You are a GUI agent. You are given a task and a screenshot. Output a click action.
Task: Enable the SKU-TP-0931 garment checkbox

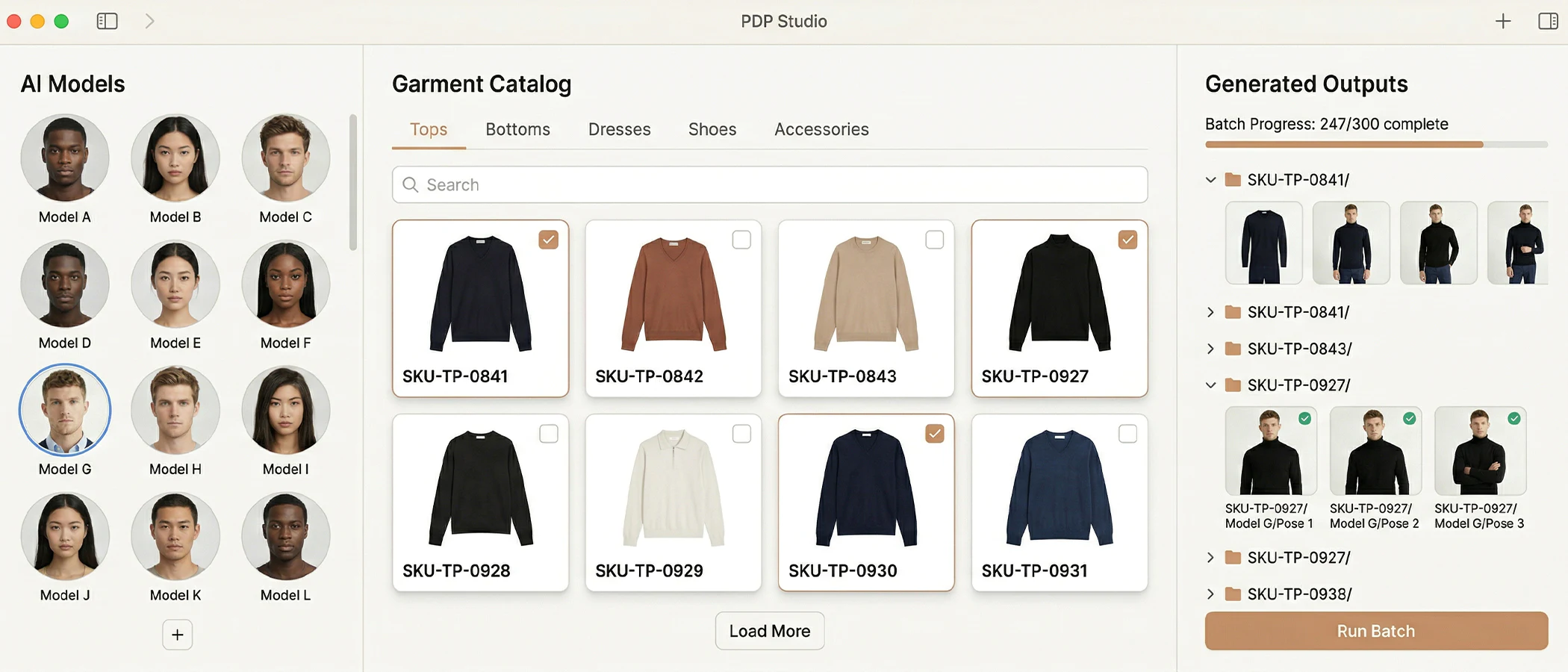(1127, 434)
